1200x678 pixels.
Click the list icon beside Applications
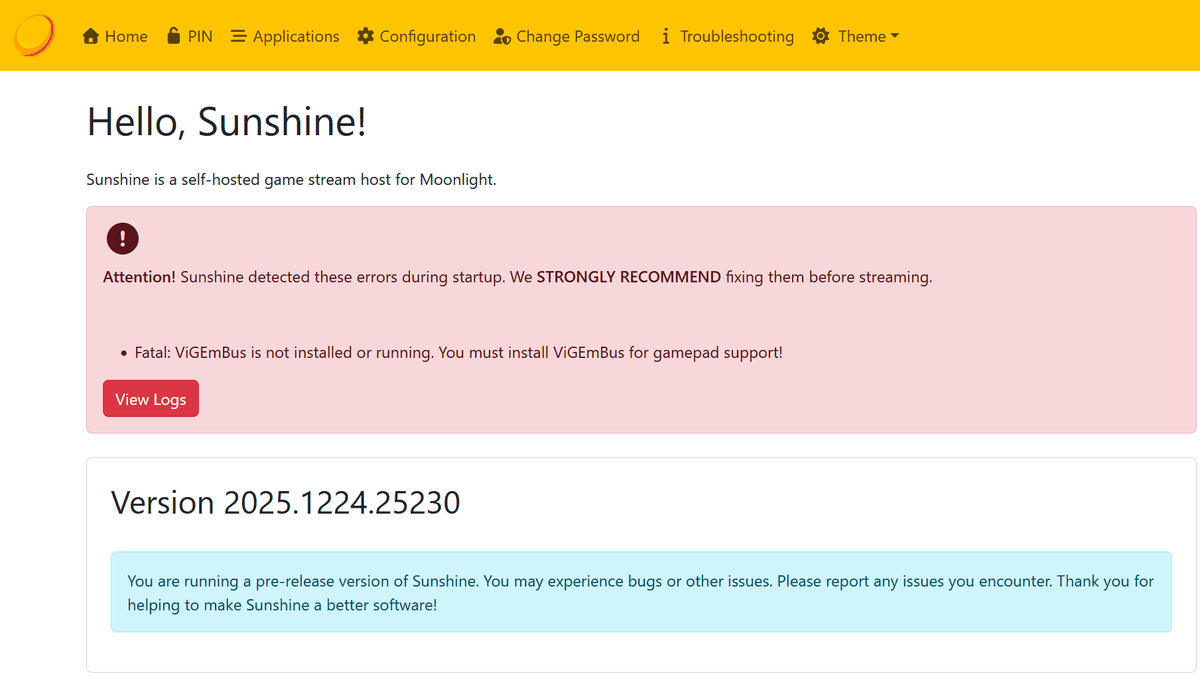click(238, 37)
